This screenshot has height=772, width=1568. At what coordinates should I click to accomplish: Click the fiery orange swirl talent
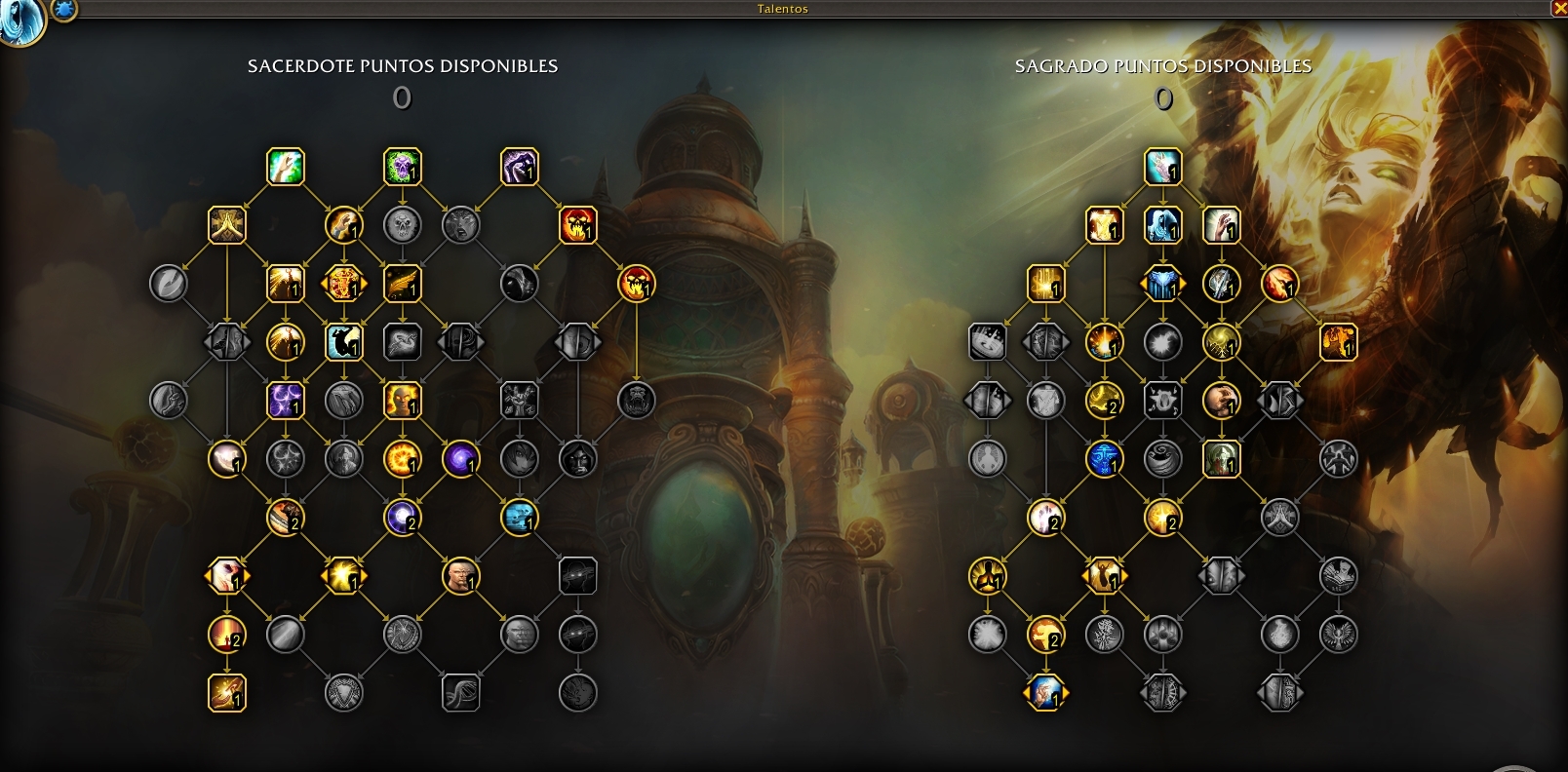point(403,459)
